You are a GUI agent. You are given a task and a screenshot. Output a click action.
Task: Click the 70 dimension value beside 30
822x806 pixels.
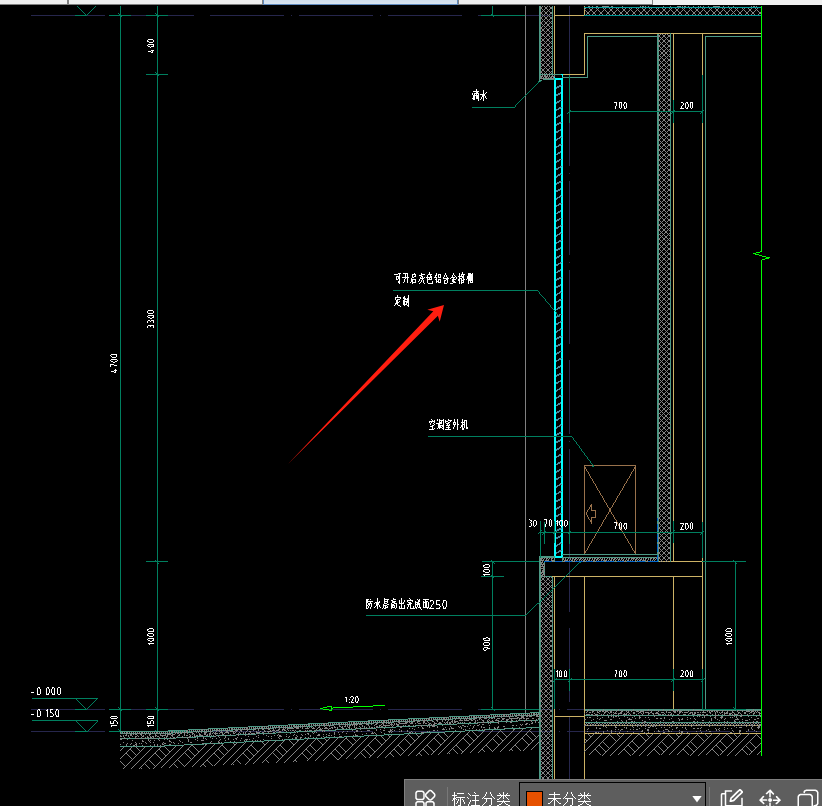pos(548,523)
